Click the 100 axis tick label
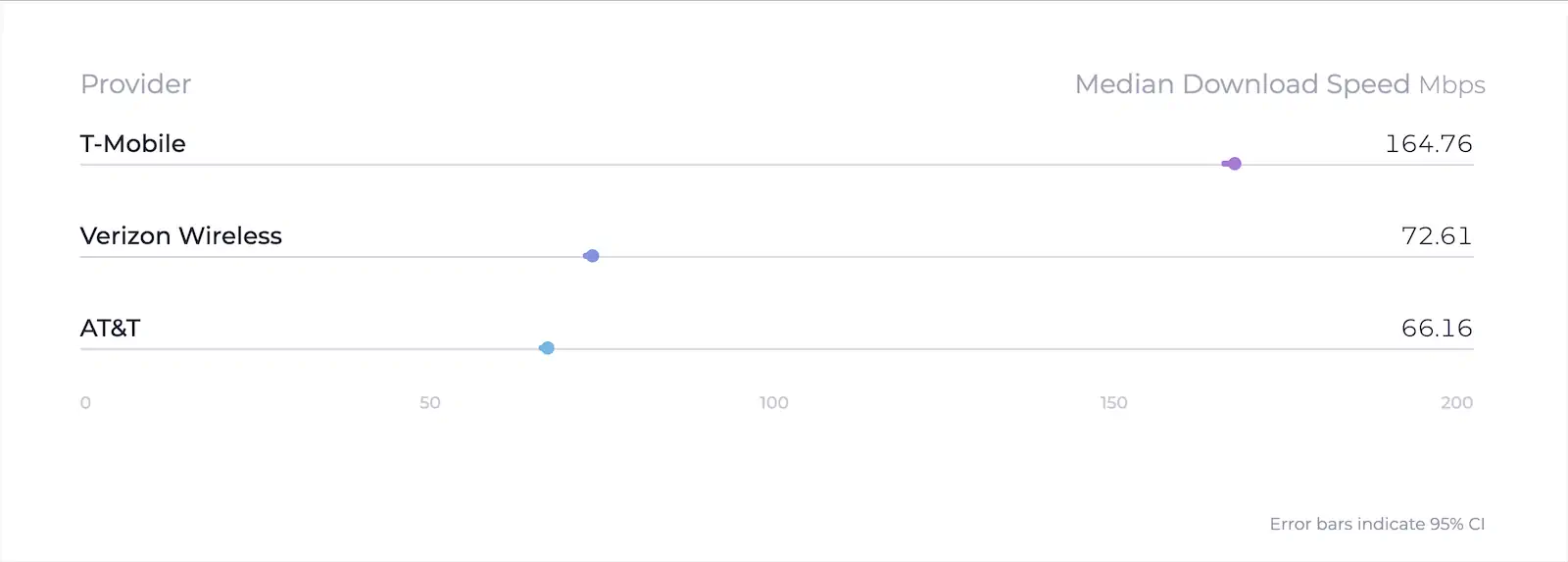Image resolution: width=1568 pixels, height=562 pixels. tap(773, 402)
